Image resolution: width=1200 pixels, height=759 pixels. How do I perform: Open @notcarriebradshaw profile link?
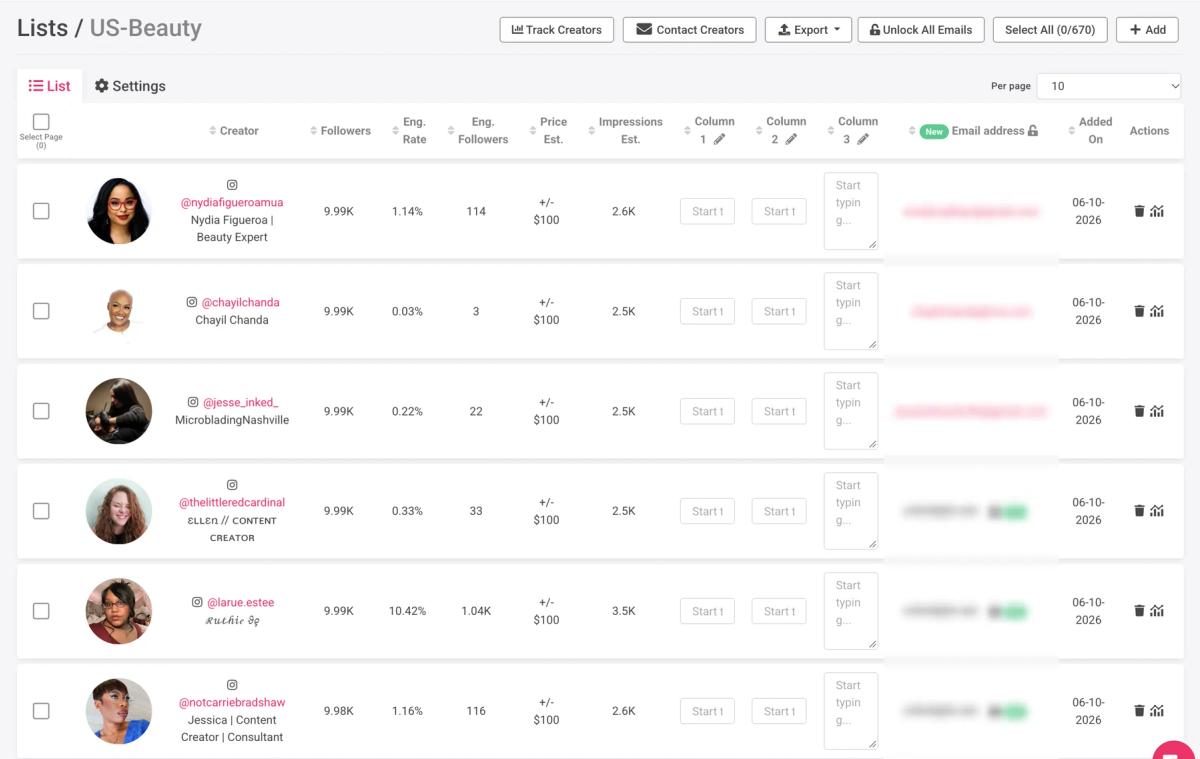[232, 702]
